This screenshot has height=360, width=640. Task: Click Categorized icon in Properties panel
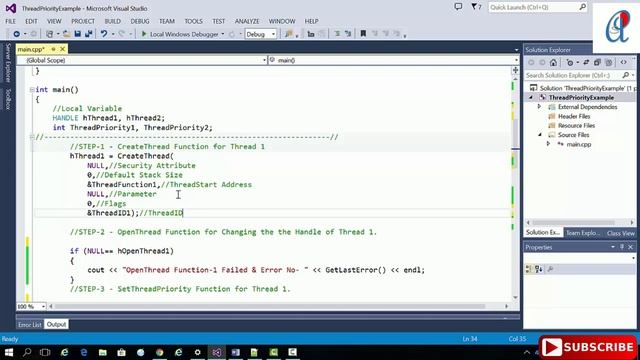pos(529,269)
